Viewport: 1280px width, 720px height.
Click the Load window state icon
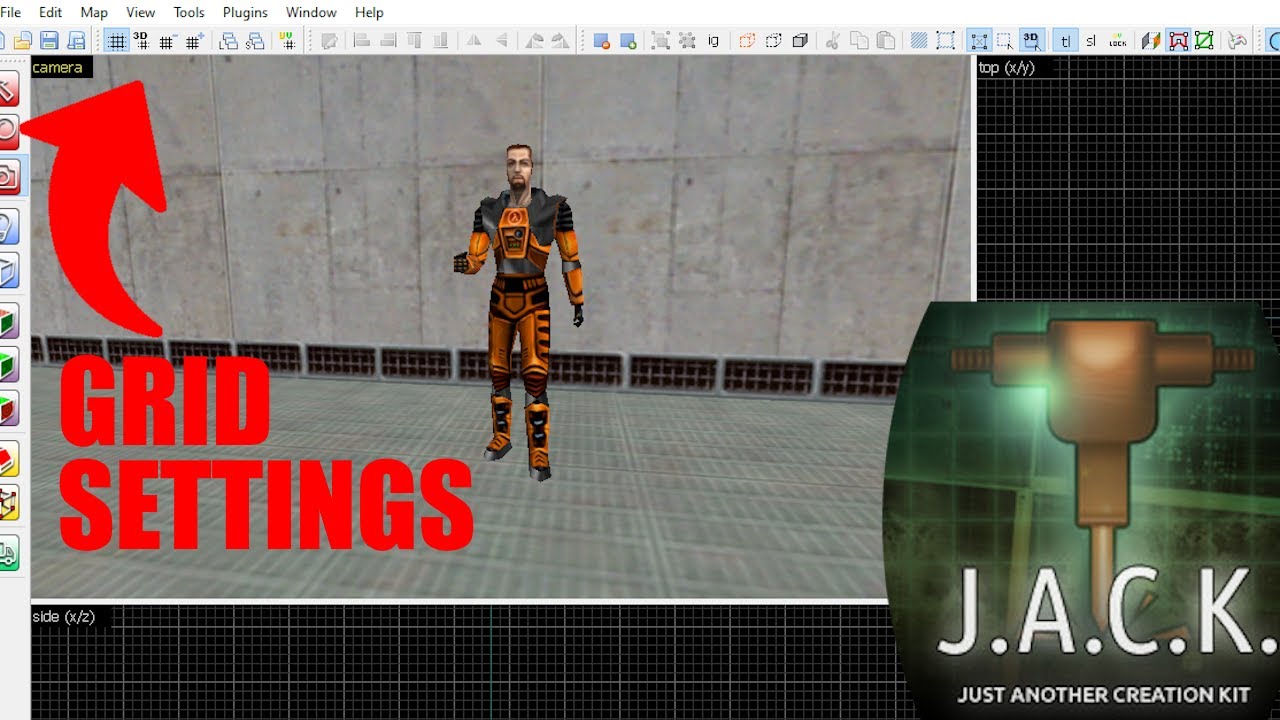tap(228, 41)
